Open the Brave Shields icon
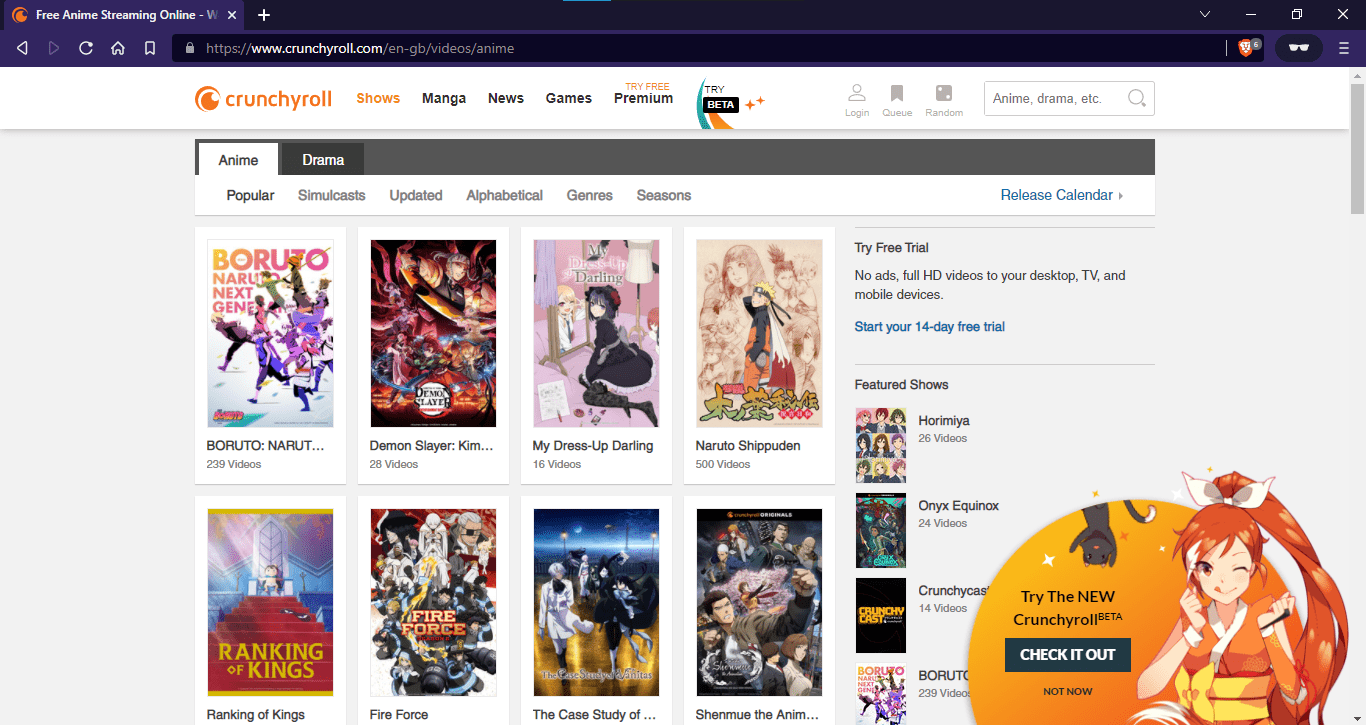This screenshot has height=725, width=1366. click(x=1246, y=47)
